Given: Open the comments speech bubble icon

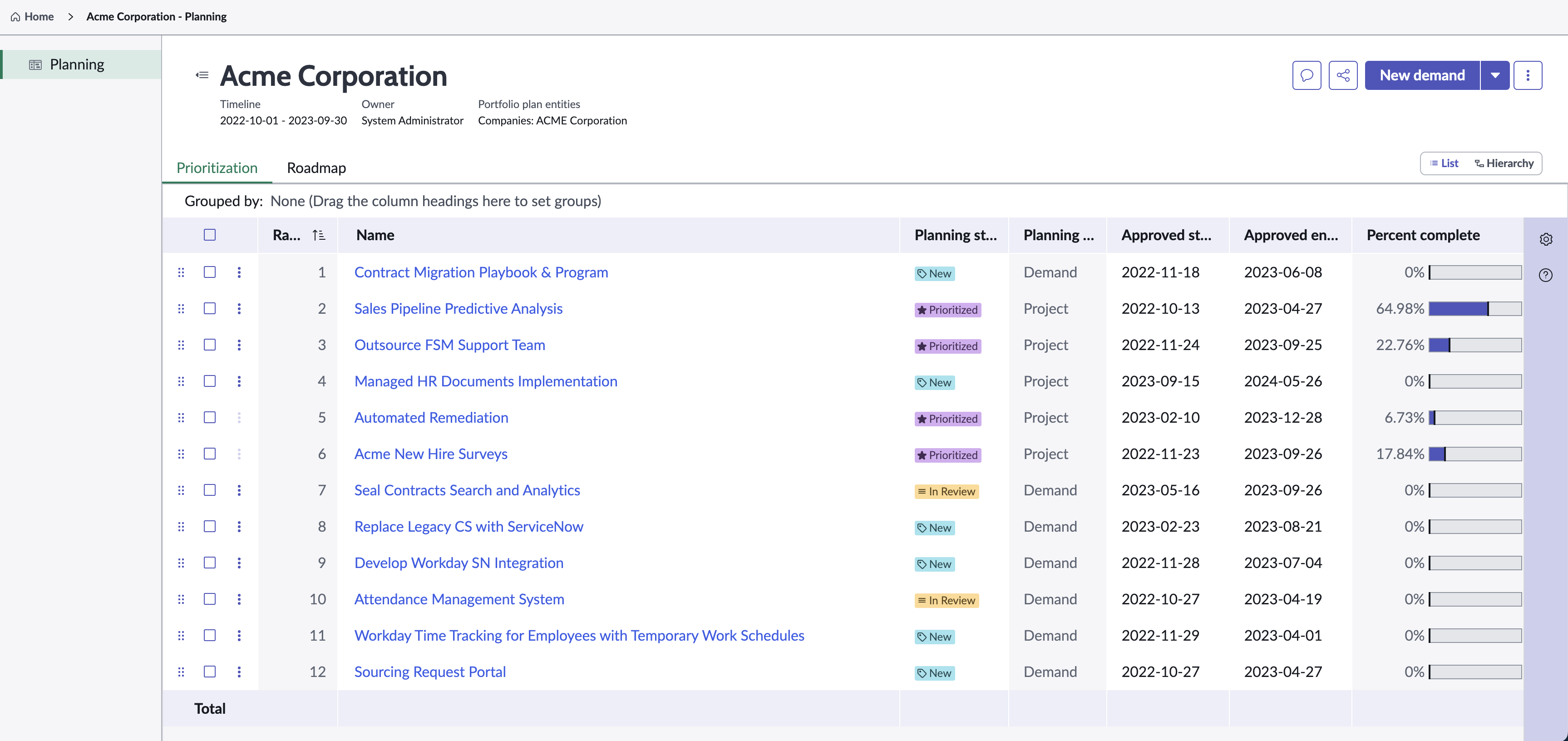Looking at the screenshot, I should [1306, 75].
